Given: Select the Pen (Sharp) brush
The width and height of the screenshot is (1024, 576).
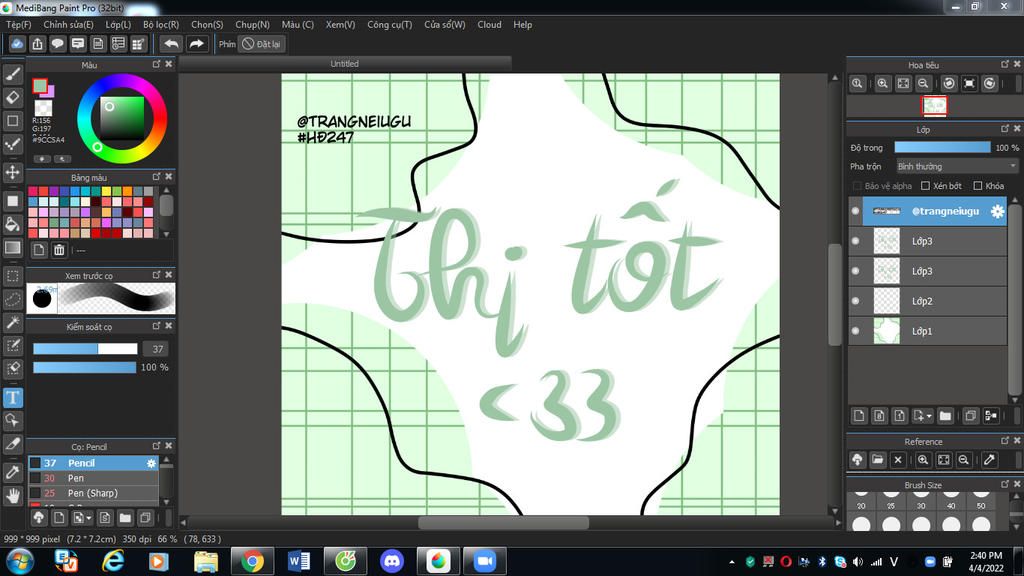Looking at the screenshot, I should [92, 493].
